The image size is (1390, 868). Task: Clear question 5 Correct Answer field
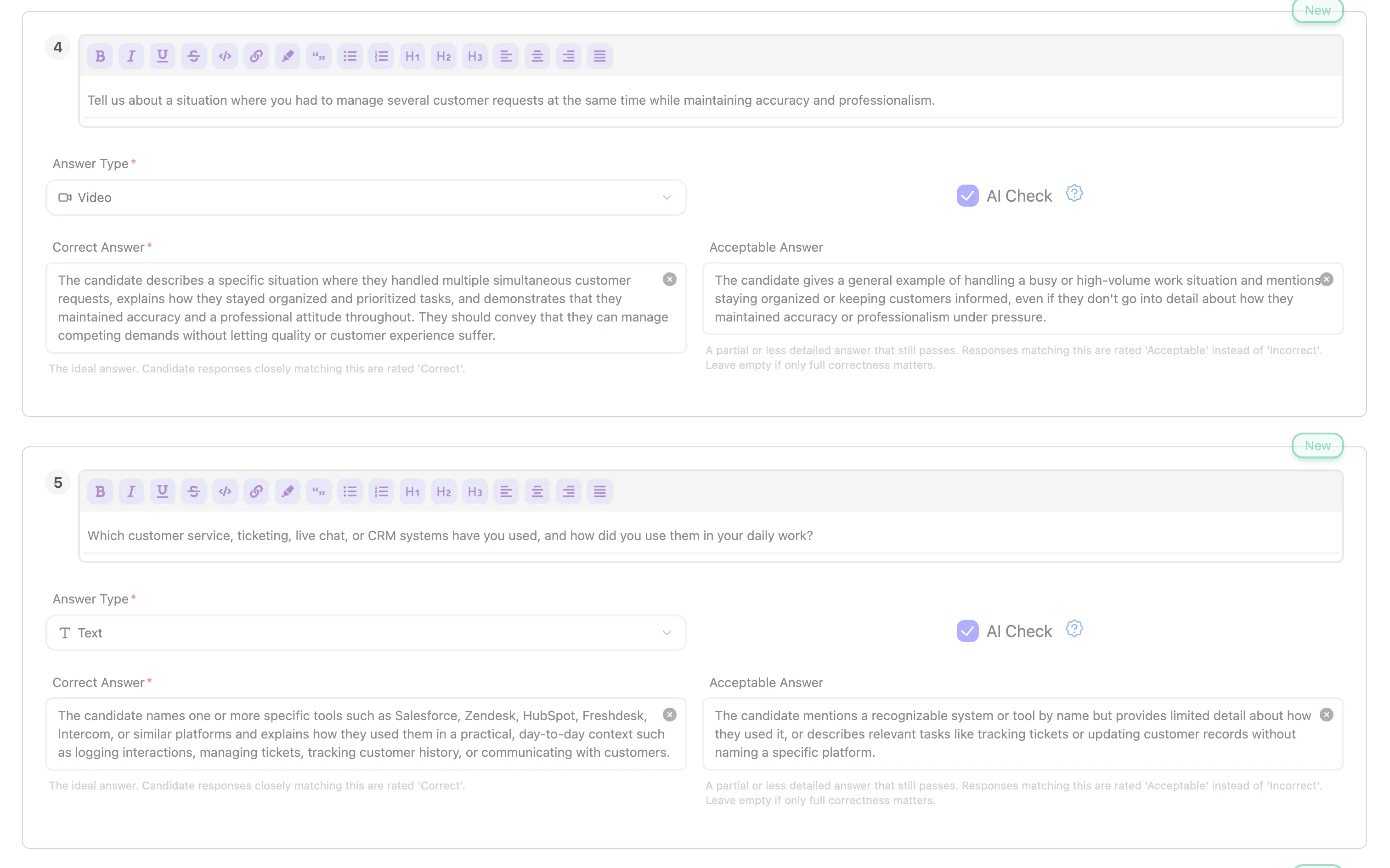(x=669, y=715)
